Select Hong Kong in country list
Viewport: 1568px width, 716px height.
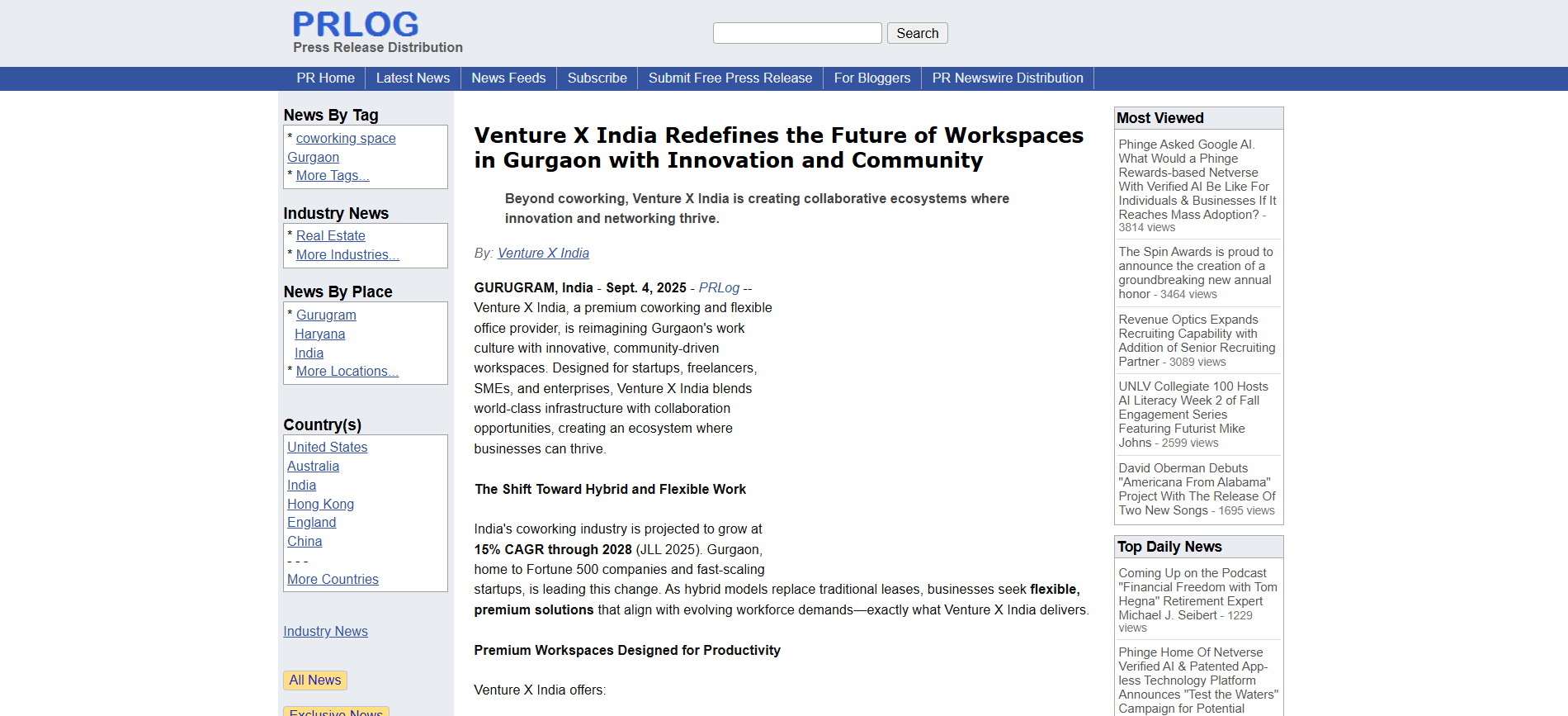tap(320, 505)
